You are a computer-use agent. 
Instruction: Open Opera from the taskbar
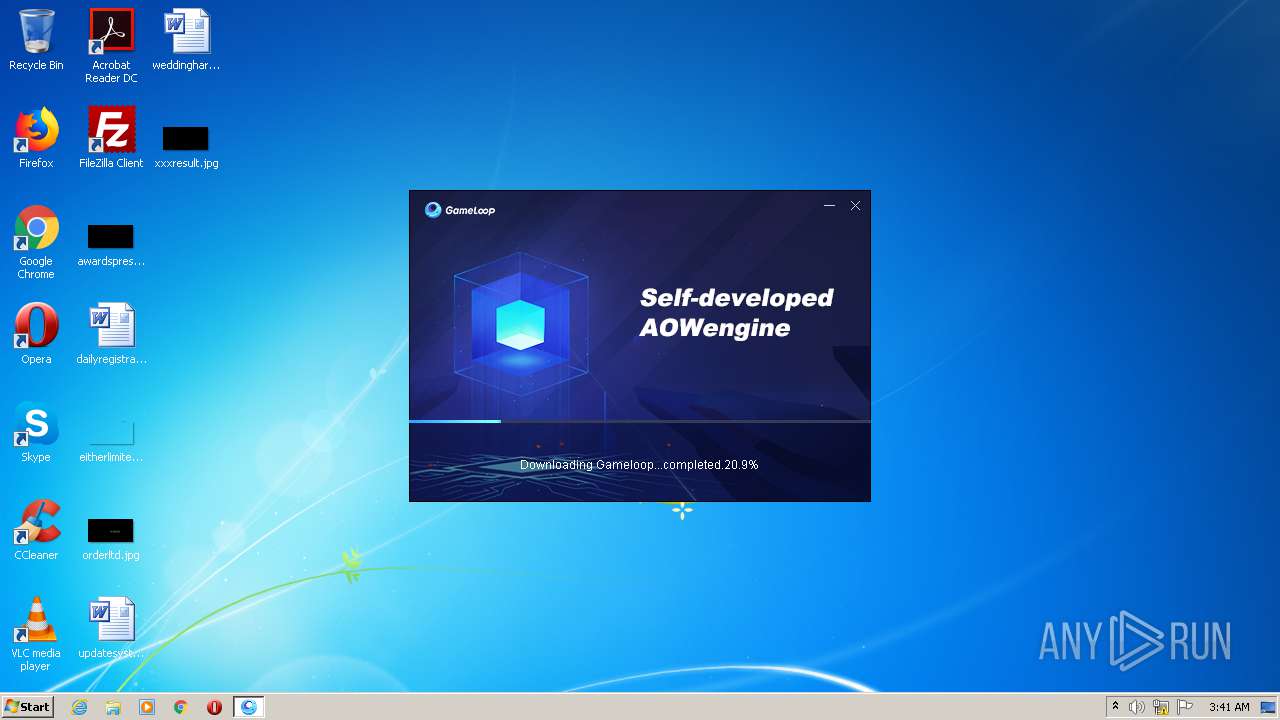[214, 707]
